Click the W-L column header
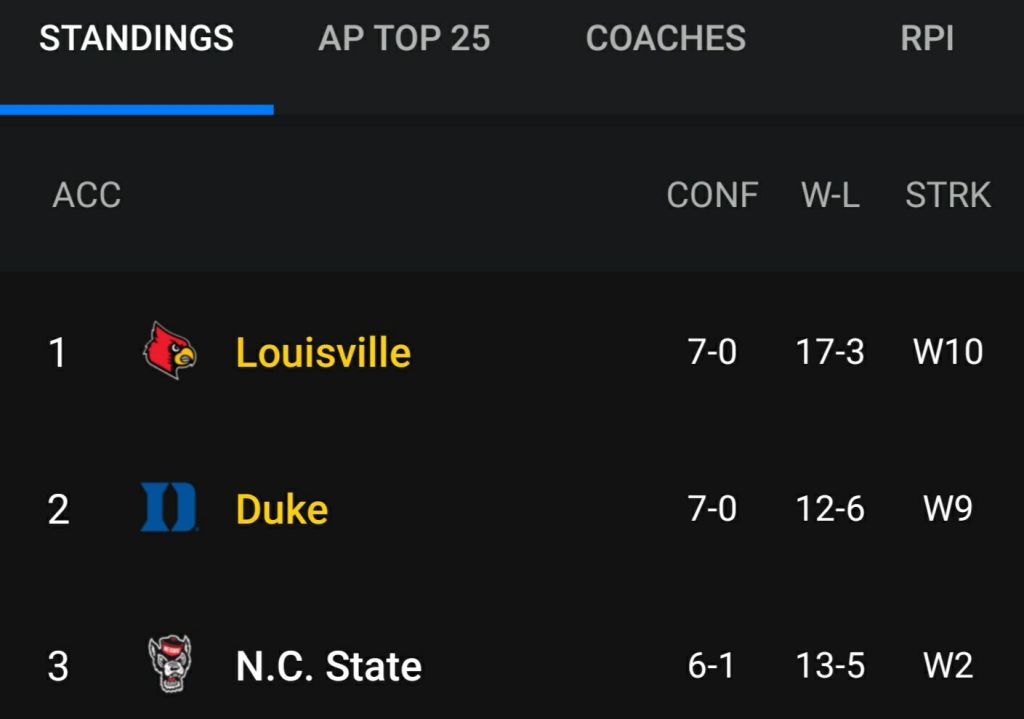1024x719 pixels. click(830, 195)
